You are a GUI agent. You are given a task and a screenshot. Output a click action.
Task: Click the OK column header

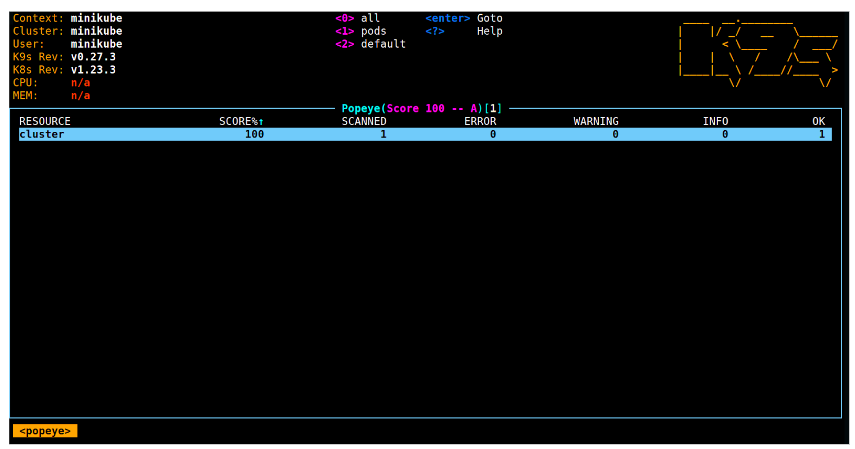pyautogui.click(x=818, y=121)
